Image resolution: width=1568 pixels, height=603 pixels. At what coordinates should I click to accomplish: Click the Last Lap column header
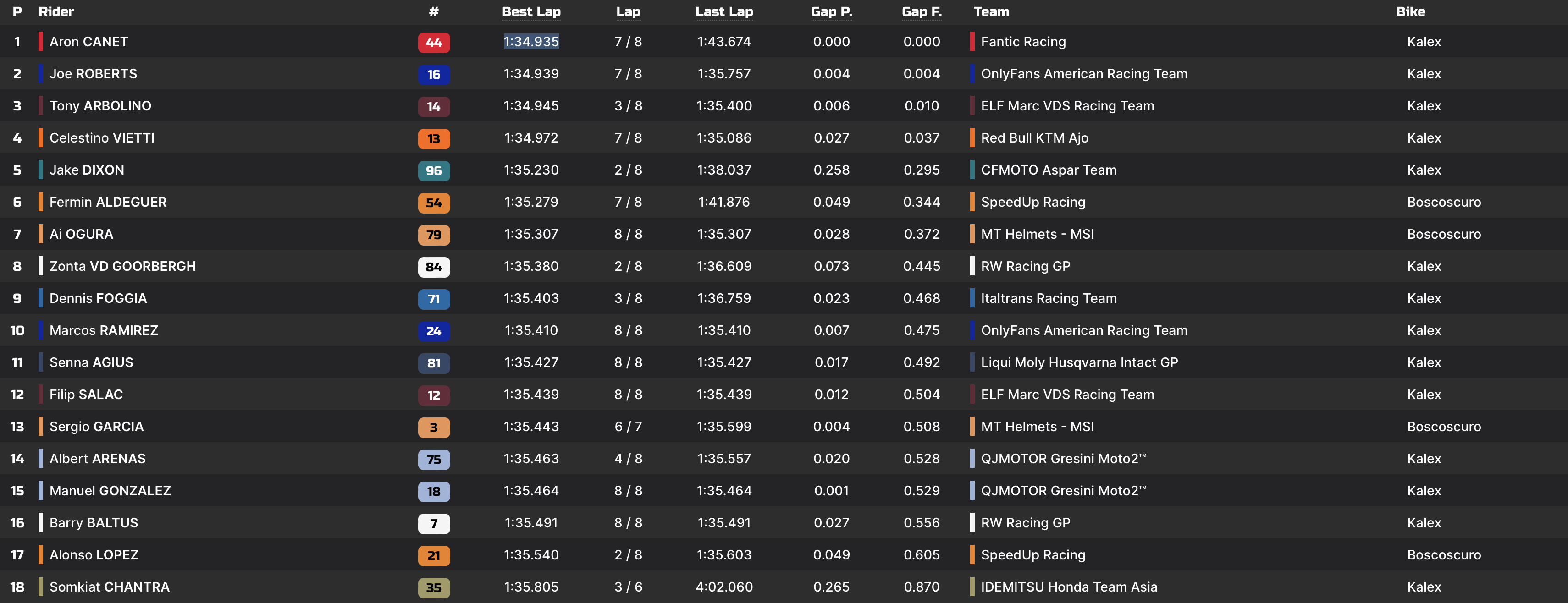724,11
